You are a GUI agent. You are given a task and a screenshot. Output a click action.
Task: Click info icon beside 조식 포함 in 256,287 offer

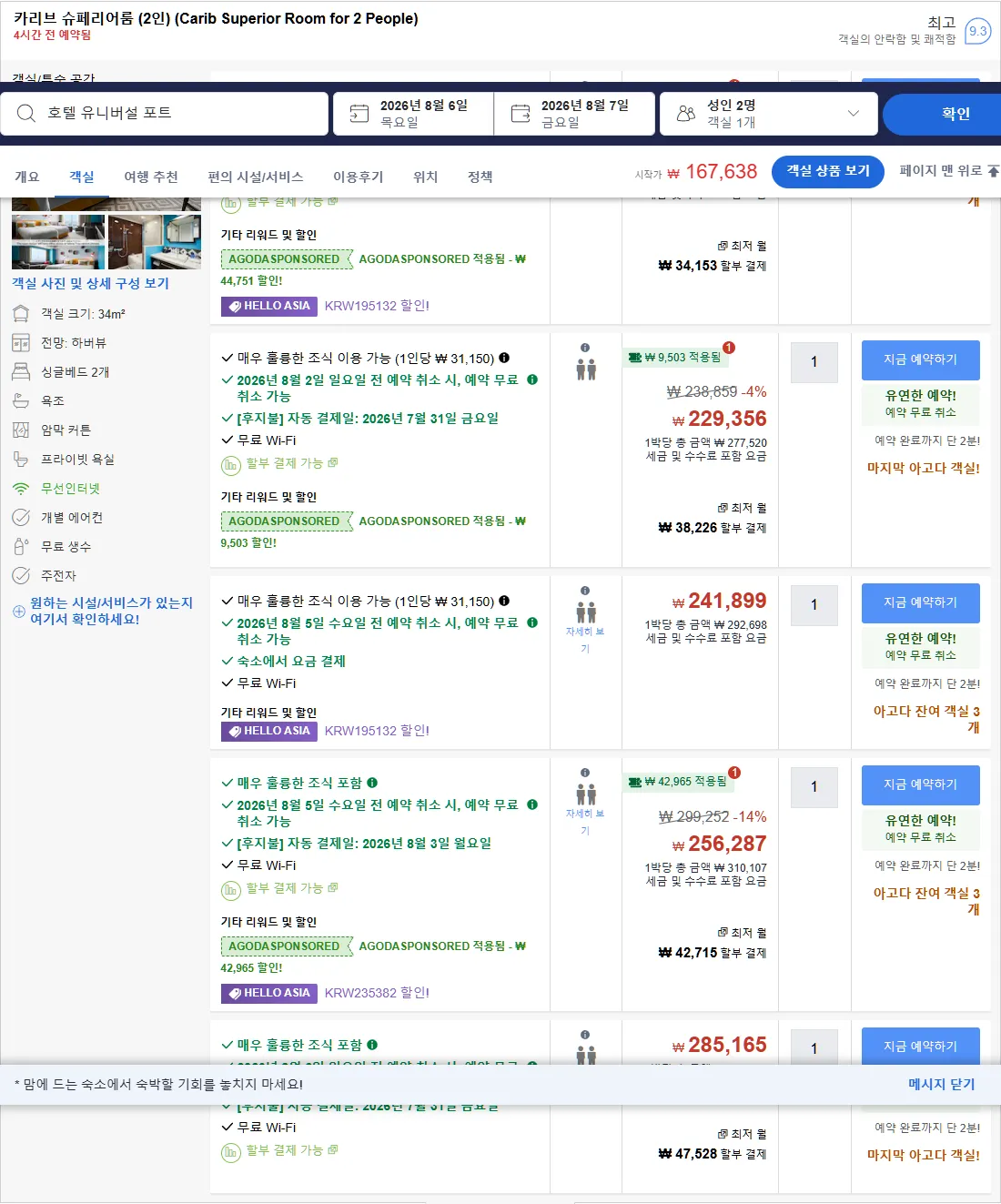[x=372, y=783]
